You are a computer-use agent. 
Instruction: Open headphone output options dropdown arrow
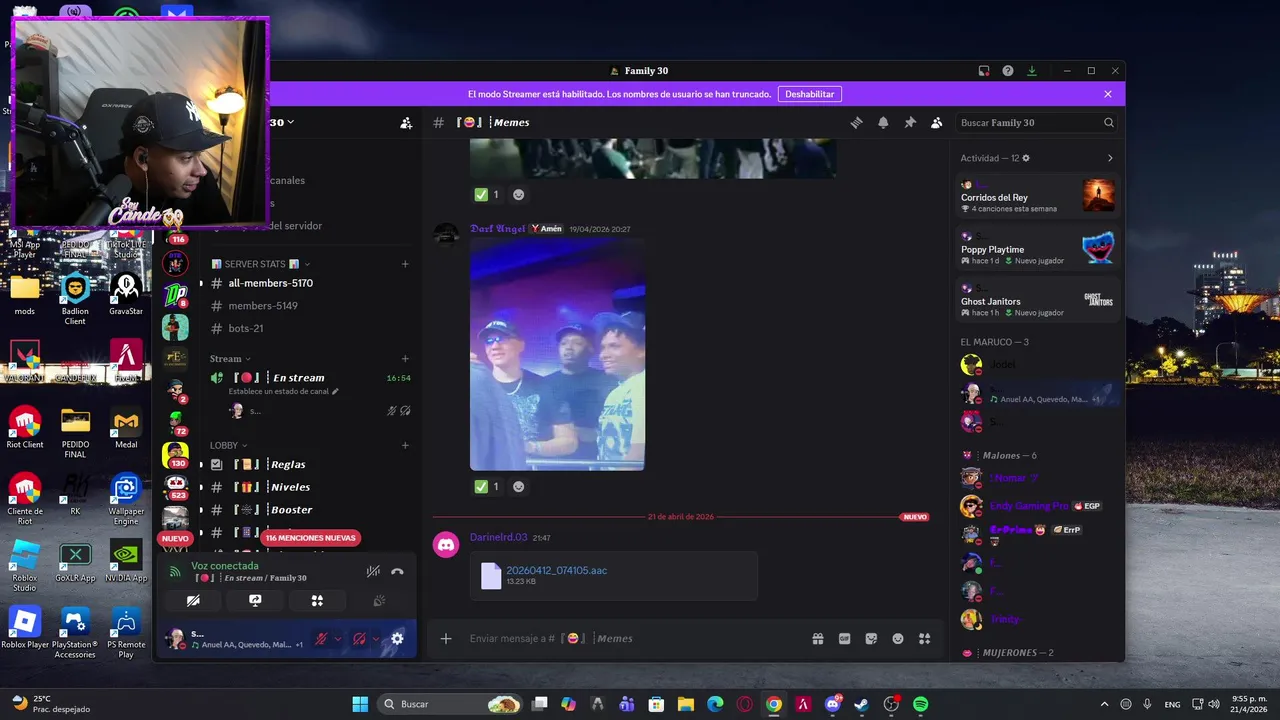(x=376, y=639)
